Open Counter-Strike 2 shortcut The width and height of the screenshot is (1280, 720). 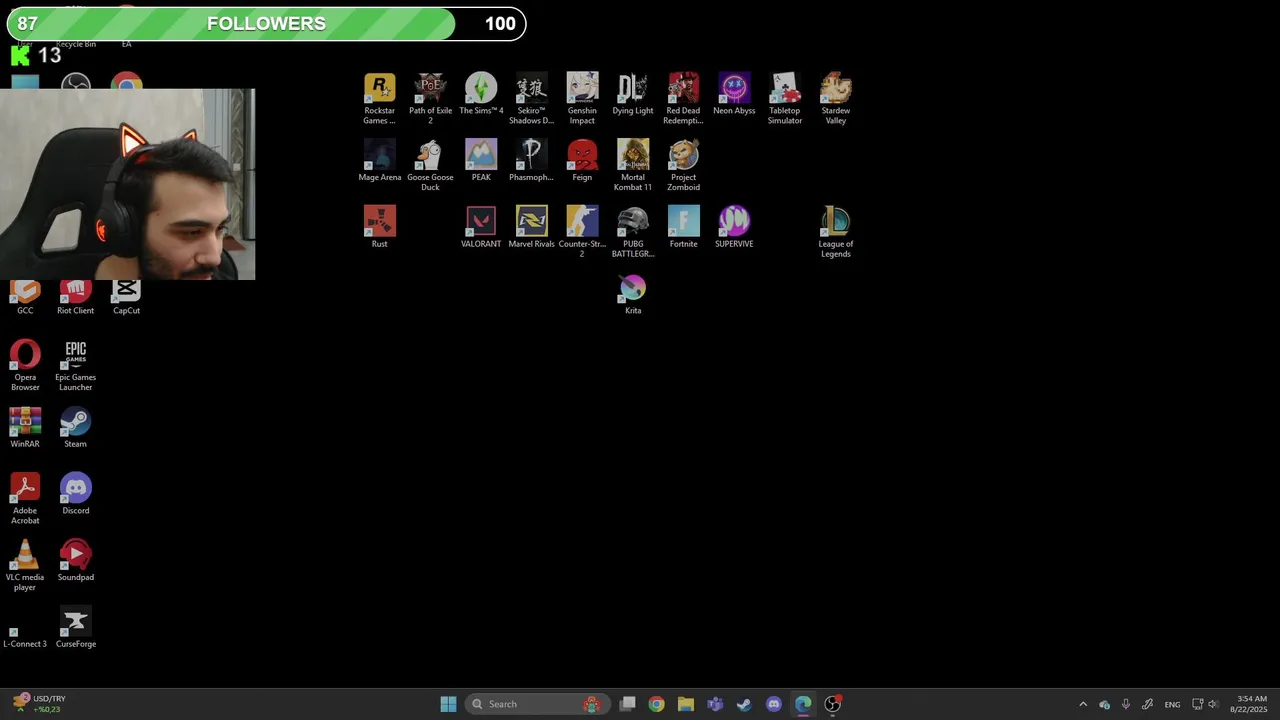point(582,232)
